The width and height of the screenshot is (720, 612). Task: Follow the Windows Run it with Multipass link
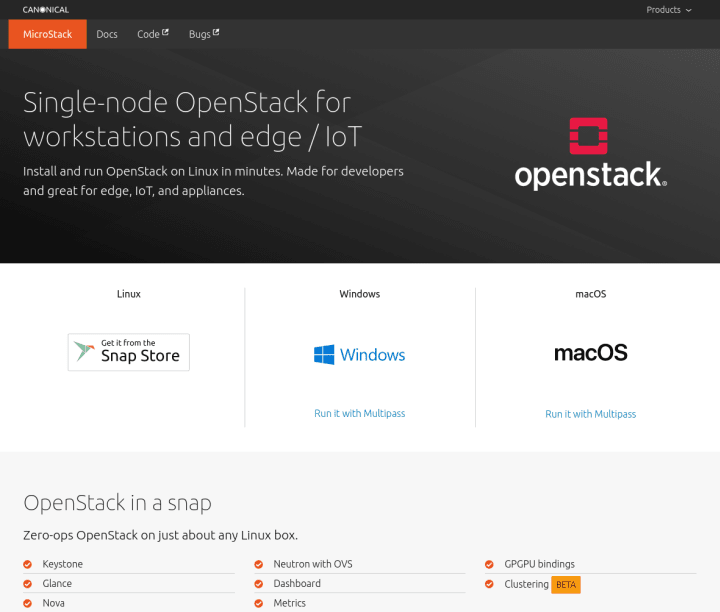pyautogui.click(x=360, y=413)
